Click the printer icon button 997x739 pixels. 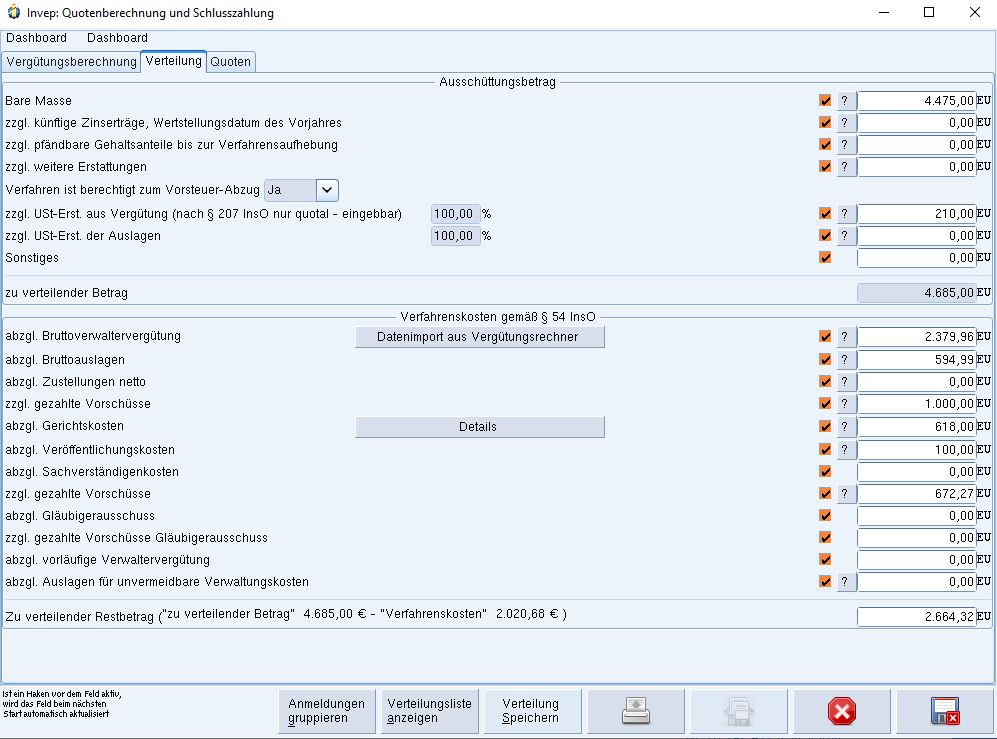coord(635,711)
